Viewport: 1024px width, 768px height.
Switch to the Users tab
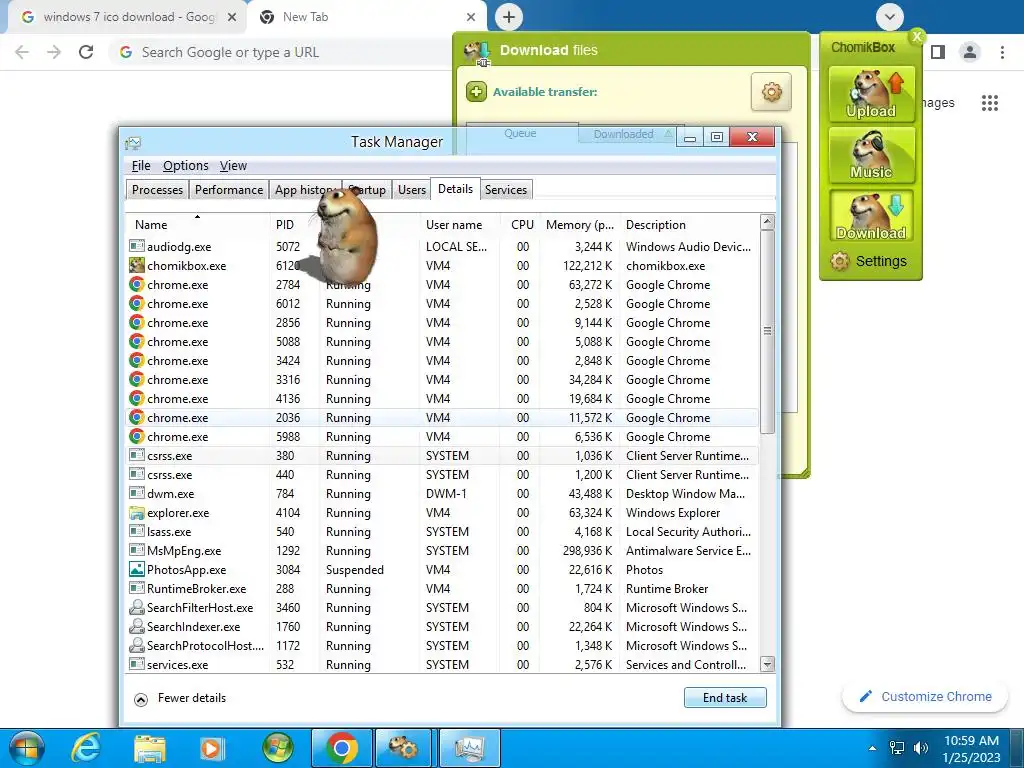[x=411, y=189]
